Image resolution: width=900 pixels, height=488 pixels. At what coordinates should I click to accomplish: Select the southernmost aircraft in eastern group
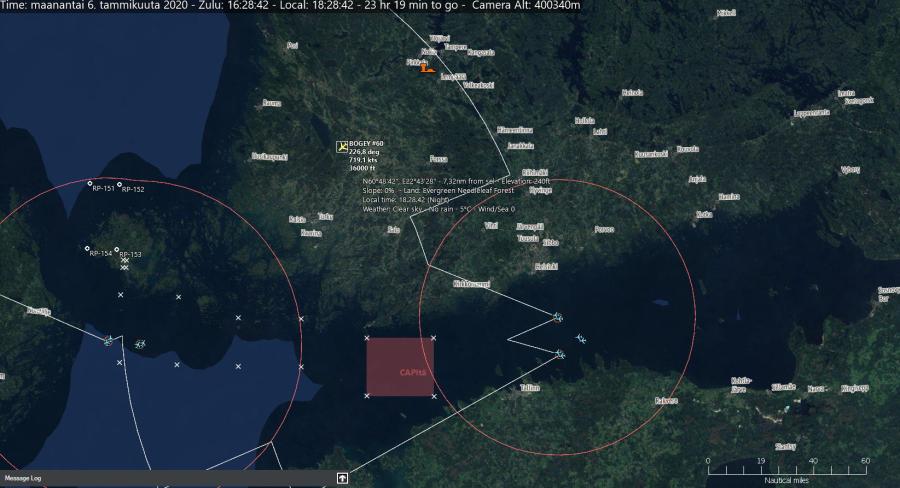click(560, 354)
